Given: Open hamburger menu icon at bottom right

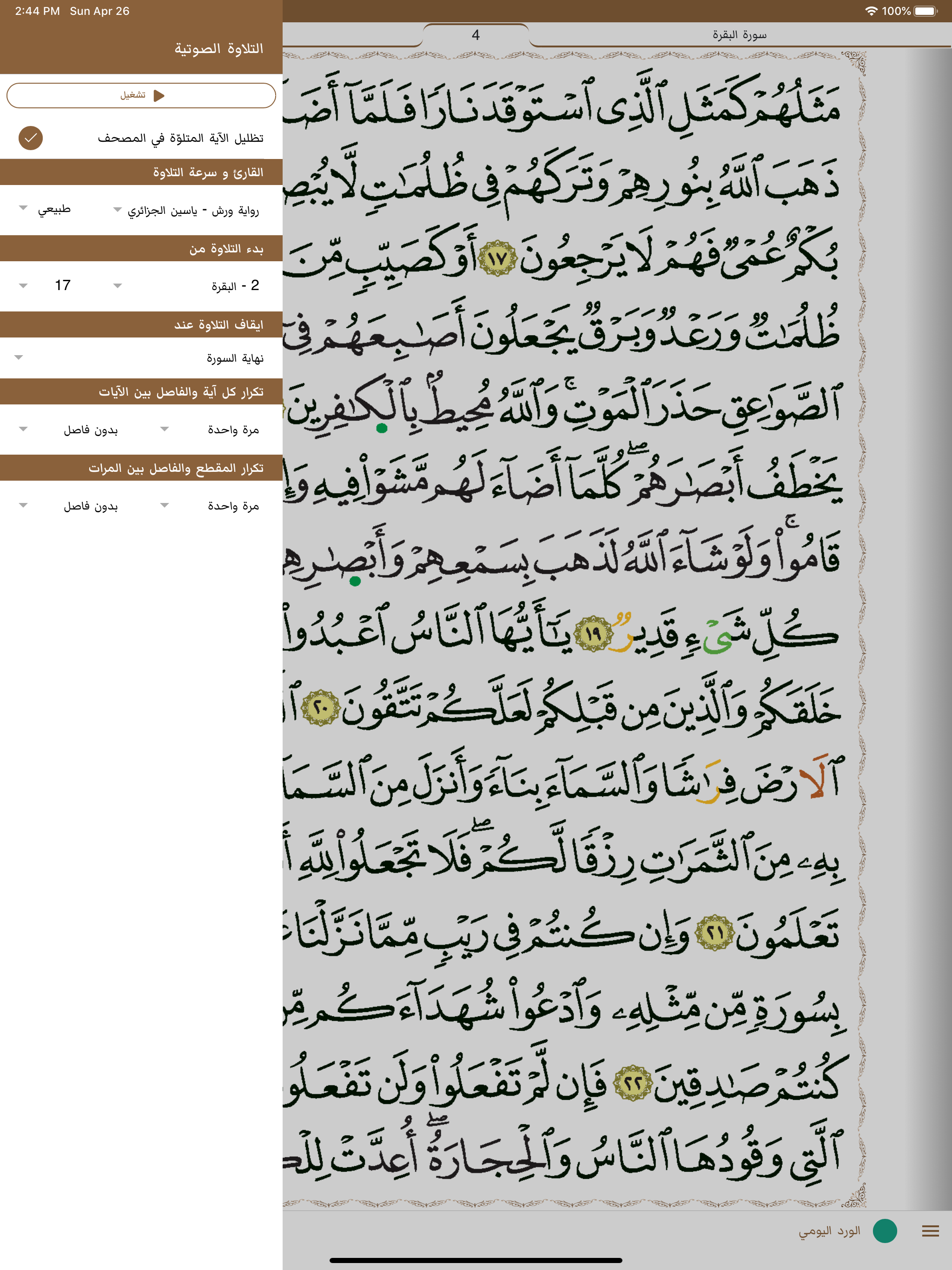Looking at the screenshot, I should pyautogui.click(x=930, y=1231).
